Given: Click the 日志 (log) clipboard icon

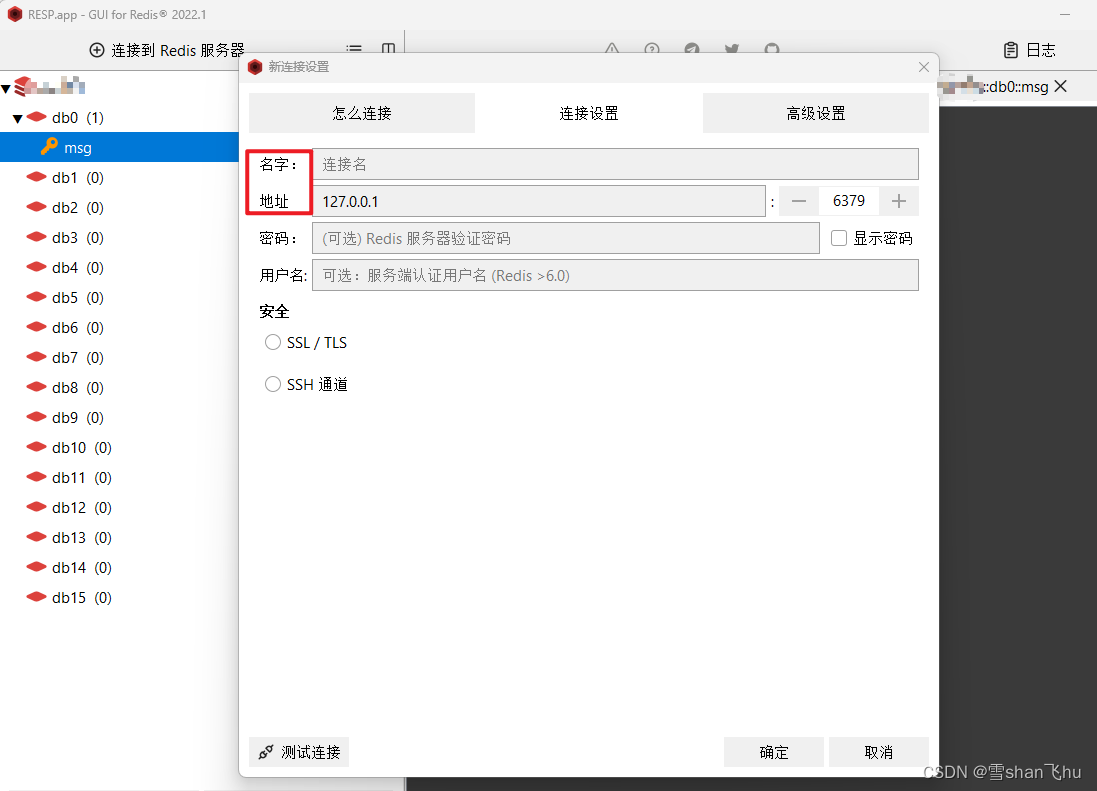Looking at the screenshot, I should tap(1012, 49).
